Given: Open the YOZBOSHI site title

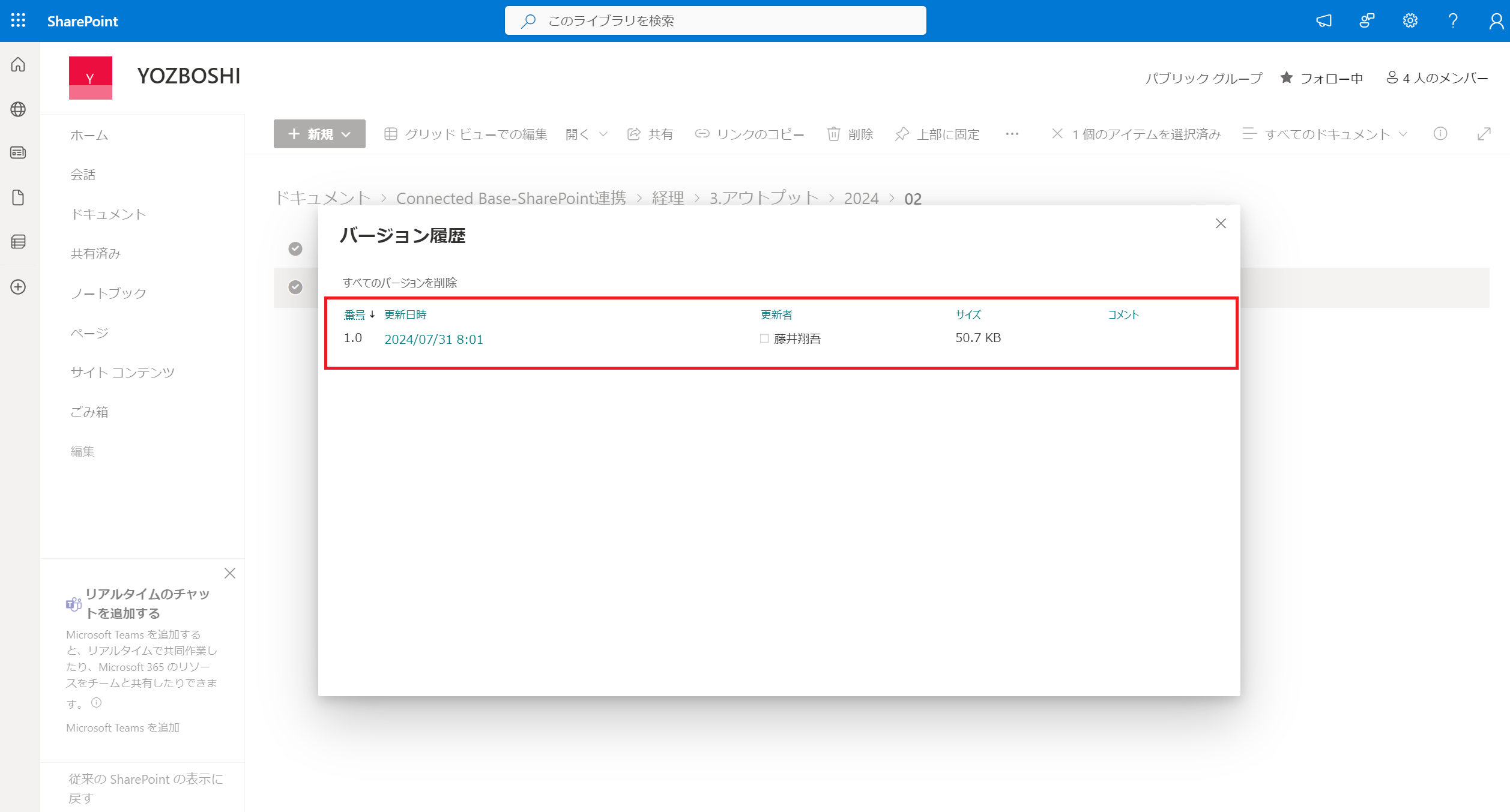Looking at the screenshot, I should (189, 76).
